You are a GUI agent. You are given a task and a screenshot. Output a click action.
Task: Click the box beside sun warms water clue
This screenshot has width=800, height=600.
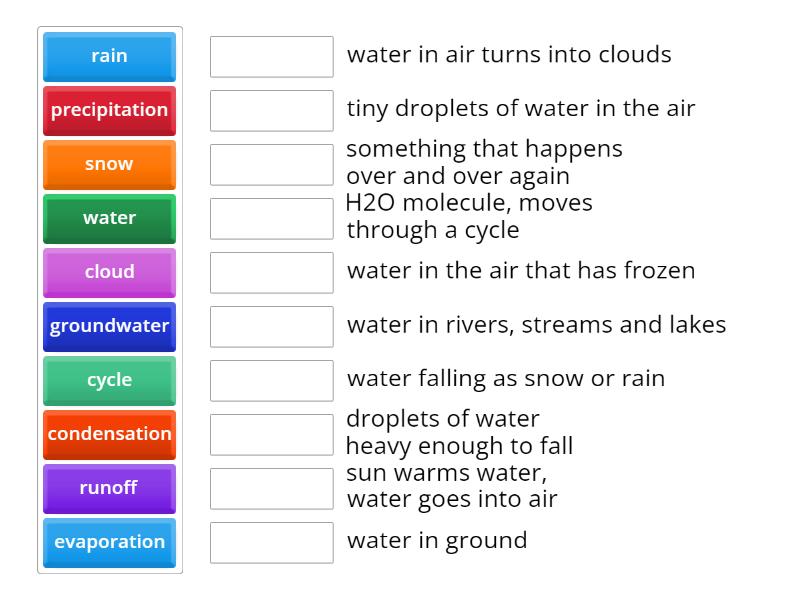(271, 488)
